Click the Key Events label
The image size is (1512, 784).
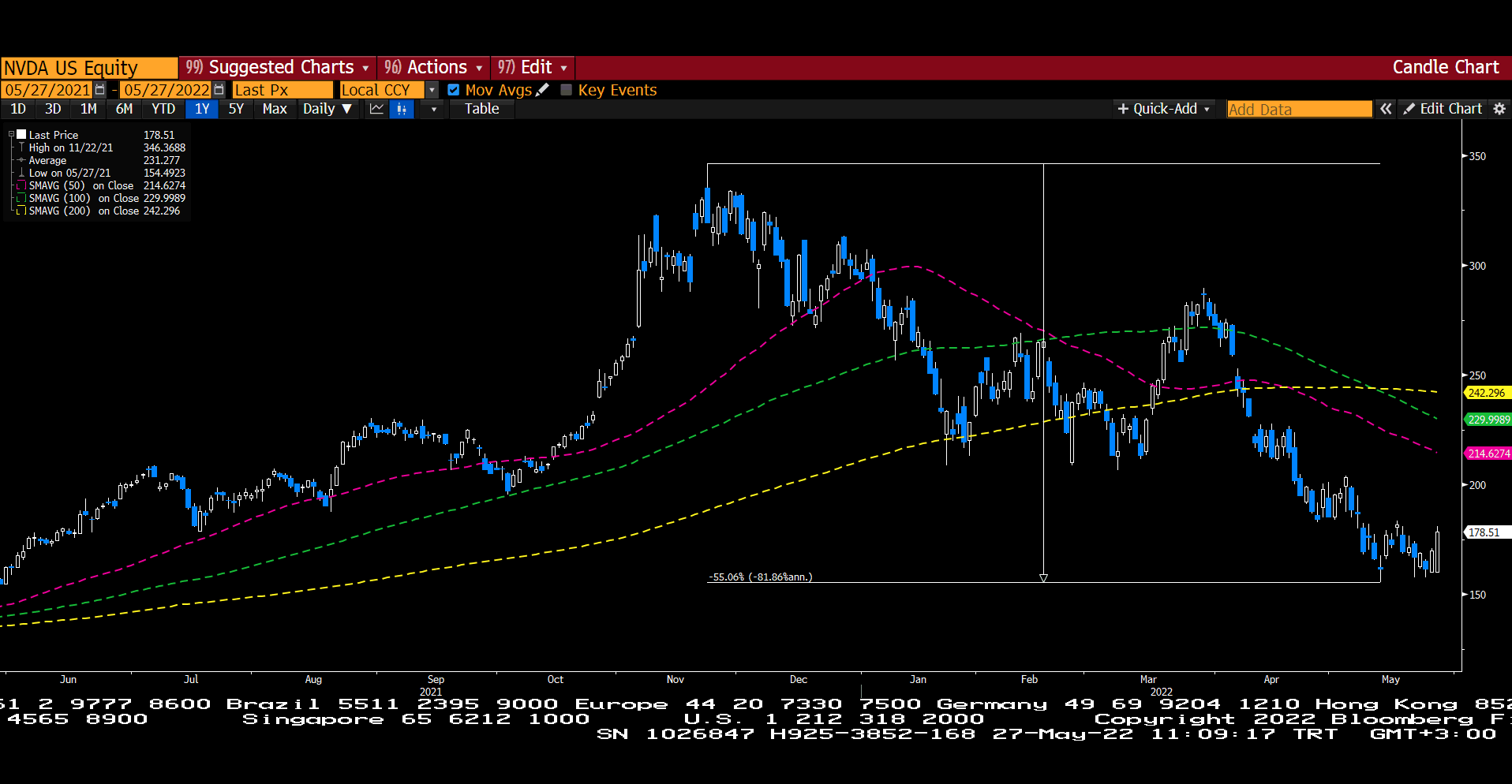pyautogui.click(x=617, y=90)
